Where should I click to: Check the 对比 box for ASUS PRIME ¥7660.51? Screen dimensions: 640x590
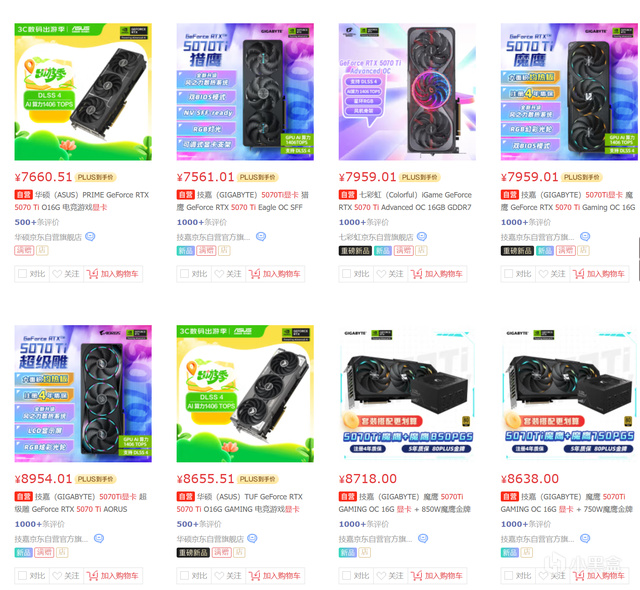click(x=22, y=274)
